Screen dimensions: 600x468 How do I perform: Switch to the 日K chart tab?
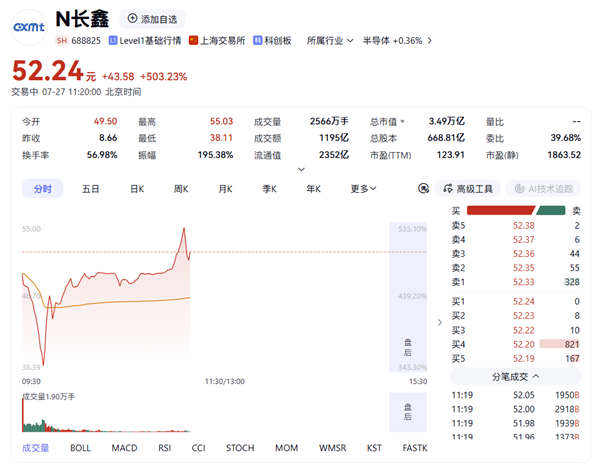[x=137, y=189]
